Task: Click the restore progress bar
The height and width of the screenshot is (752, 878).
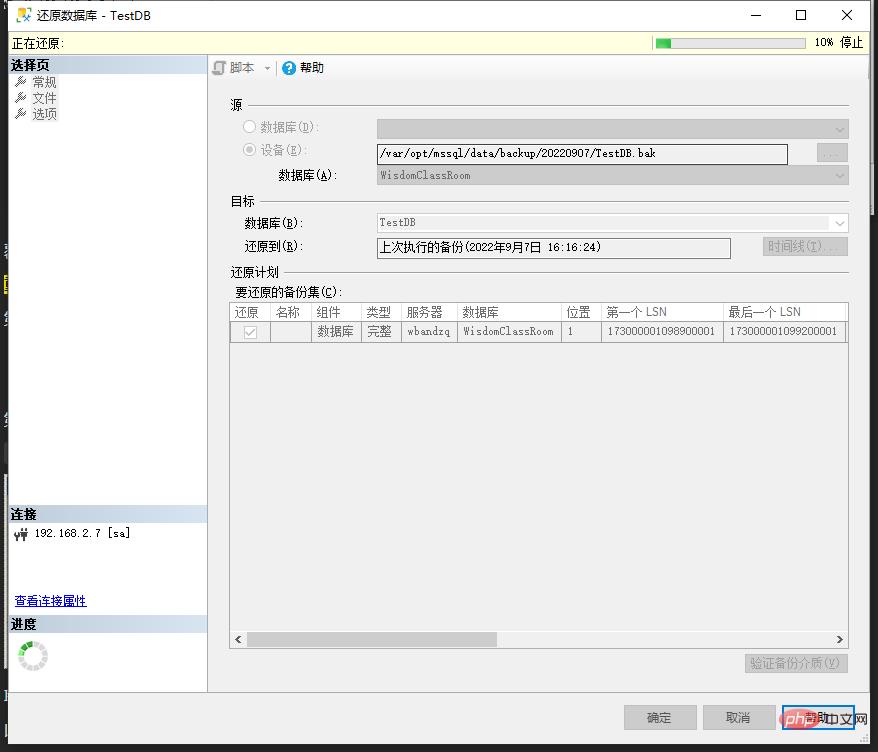Action: coord(729,43)
